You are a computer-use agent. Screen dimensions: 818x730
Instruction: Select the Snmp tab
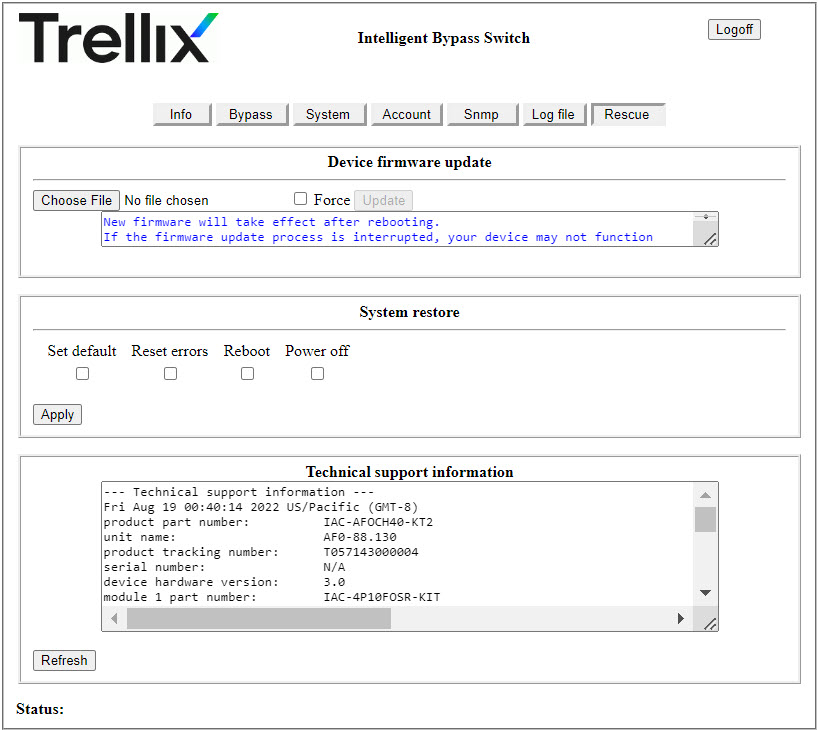point(482,114)
